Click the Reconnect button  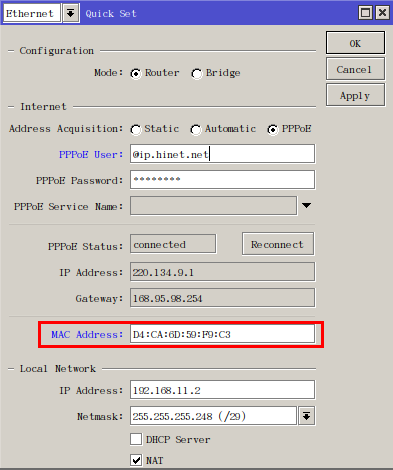point(278,244)
